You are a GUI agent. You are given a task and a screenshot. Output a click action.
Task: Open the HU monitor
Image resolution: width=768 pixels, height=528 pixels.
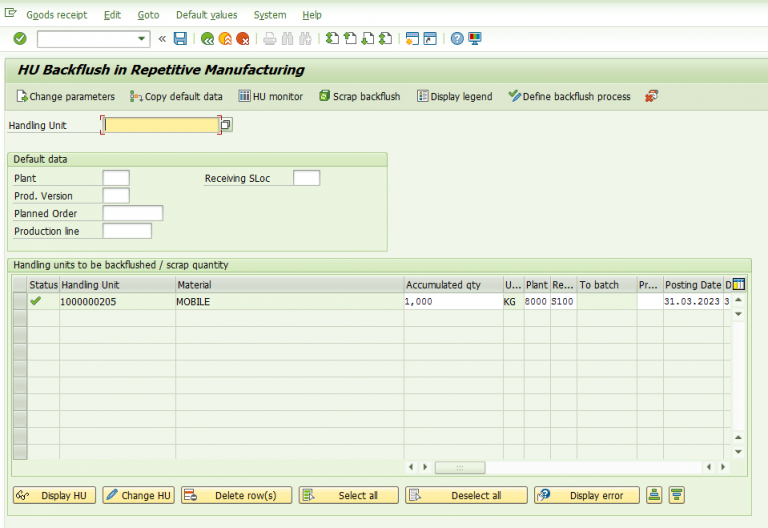tap(270, 96)
